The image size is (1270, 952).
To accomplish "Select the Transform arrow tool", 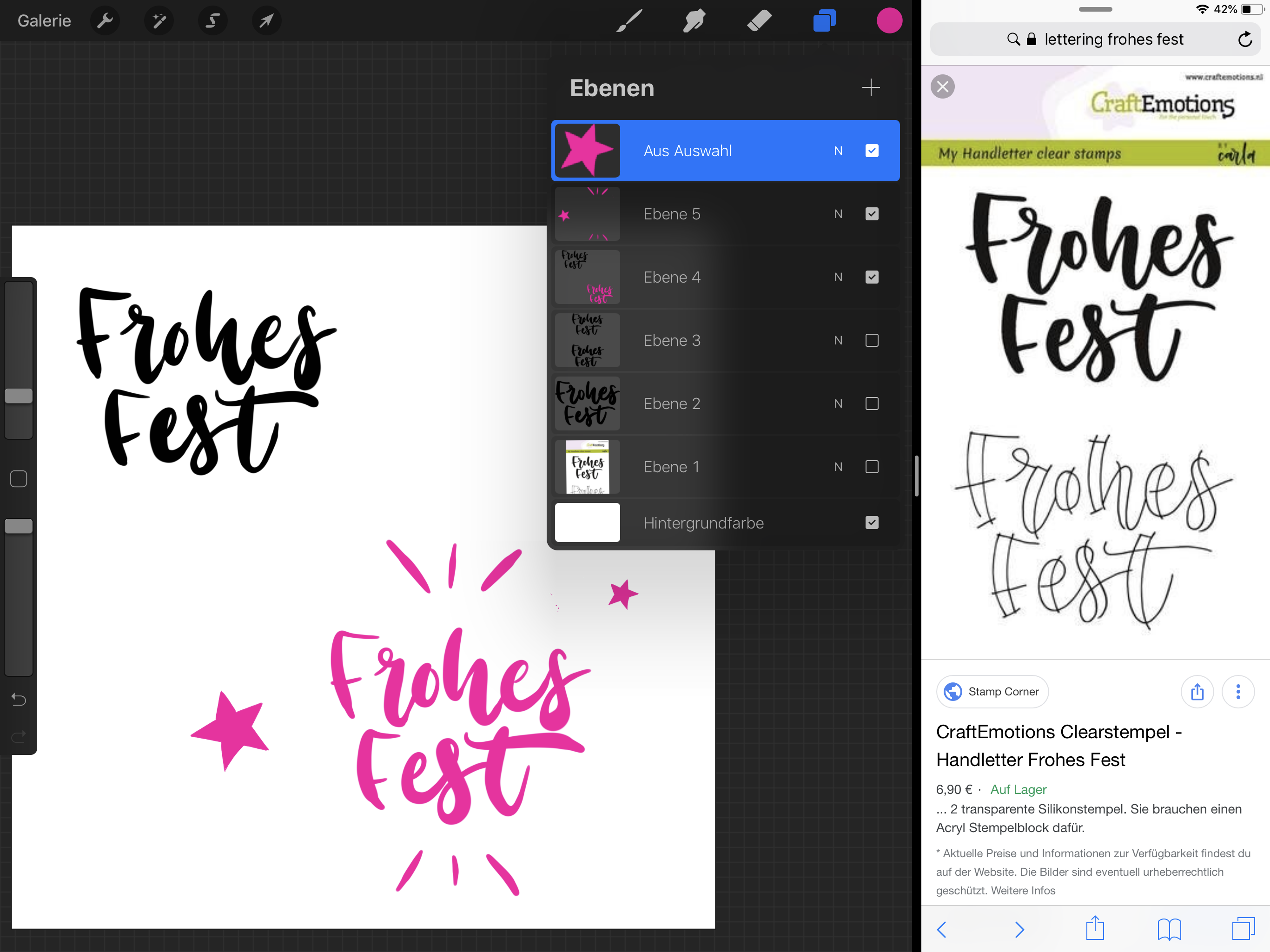I will pyautogui.click(x=266, y=21).
